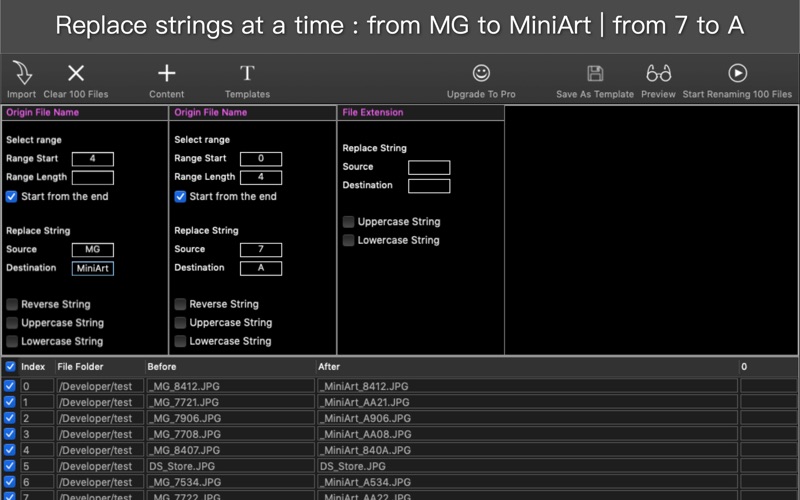Click Destination field containing MiniArt
Viewport: 800px width, 500px height.
(93, 268)
